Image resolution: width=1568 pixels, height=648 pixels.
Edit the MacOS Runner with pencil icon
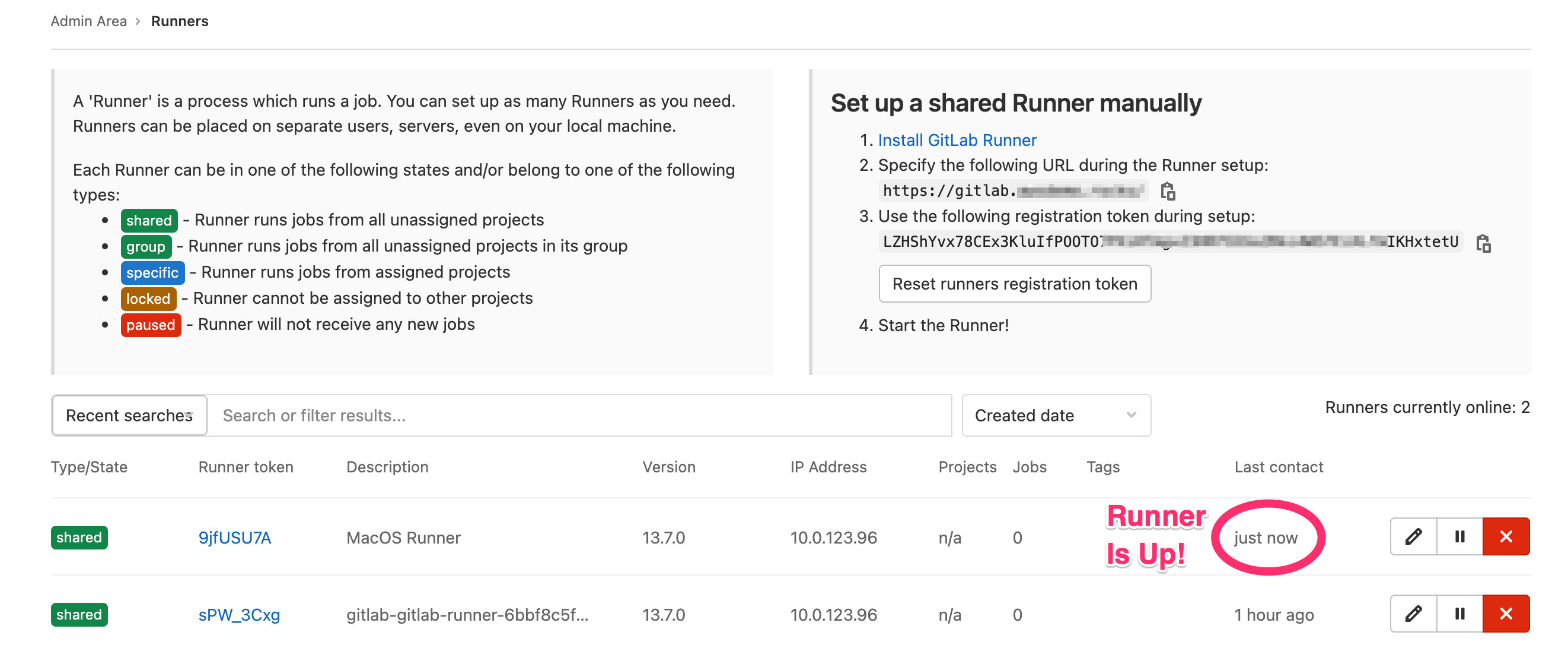1413,536
